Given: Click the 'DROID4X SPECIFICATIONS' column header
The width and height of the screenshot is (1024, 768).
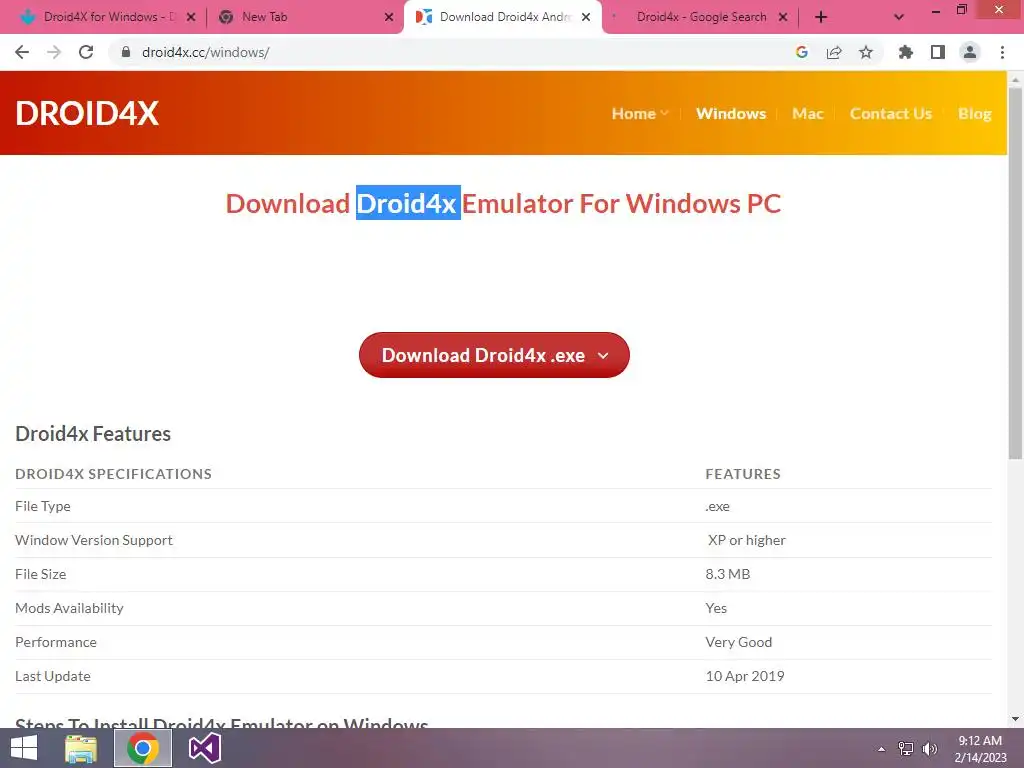Looking at the screenshot, I should [x=113, y=474].
